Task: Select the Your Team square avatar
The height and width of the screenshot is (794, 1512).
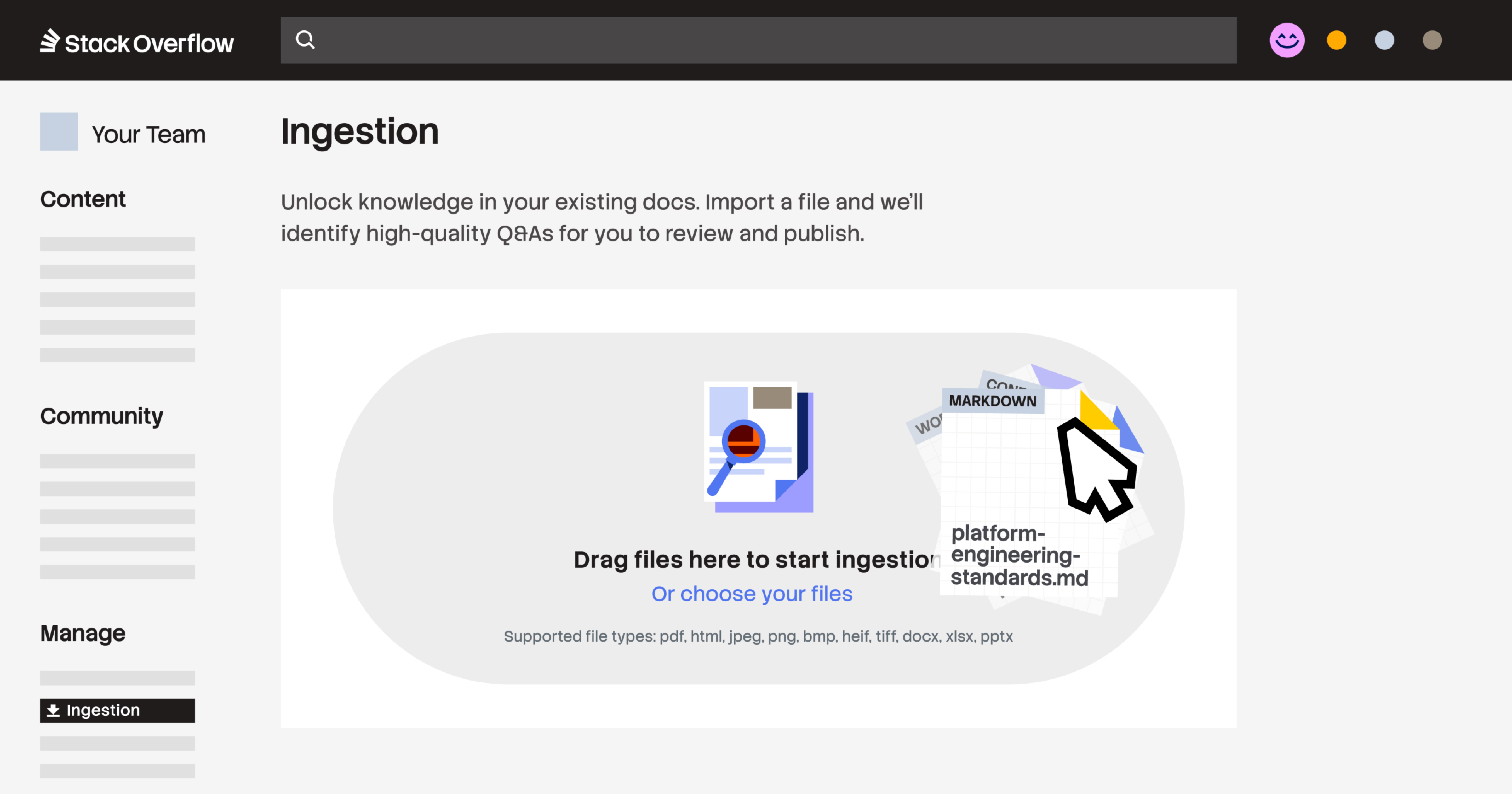Action: (x=59, y=132)
